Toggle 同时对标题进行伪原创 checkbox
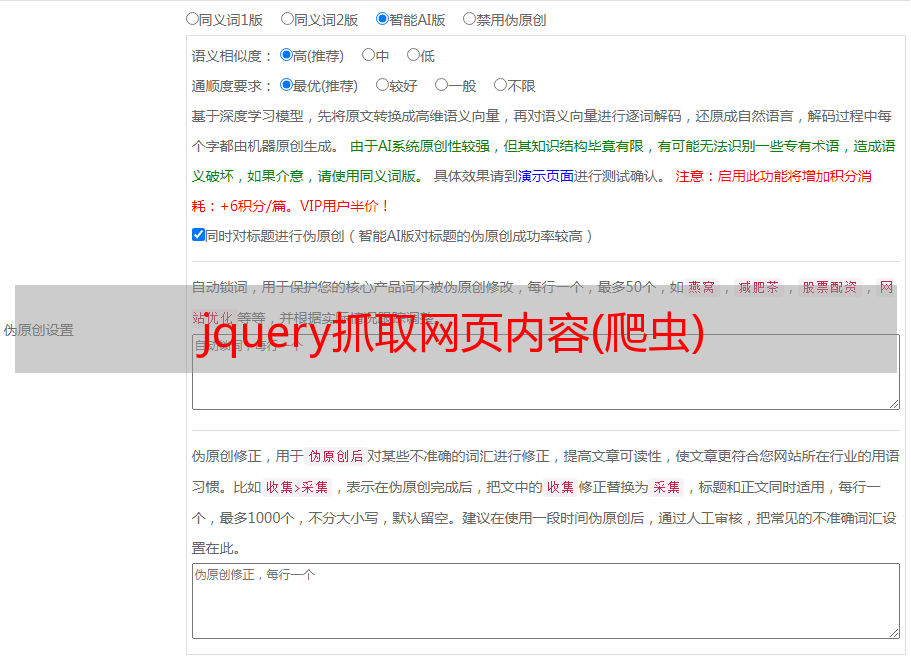 click(198, 235)
